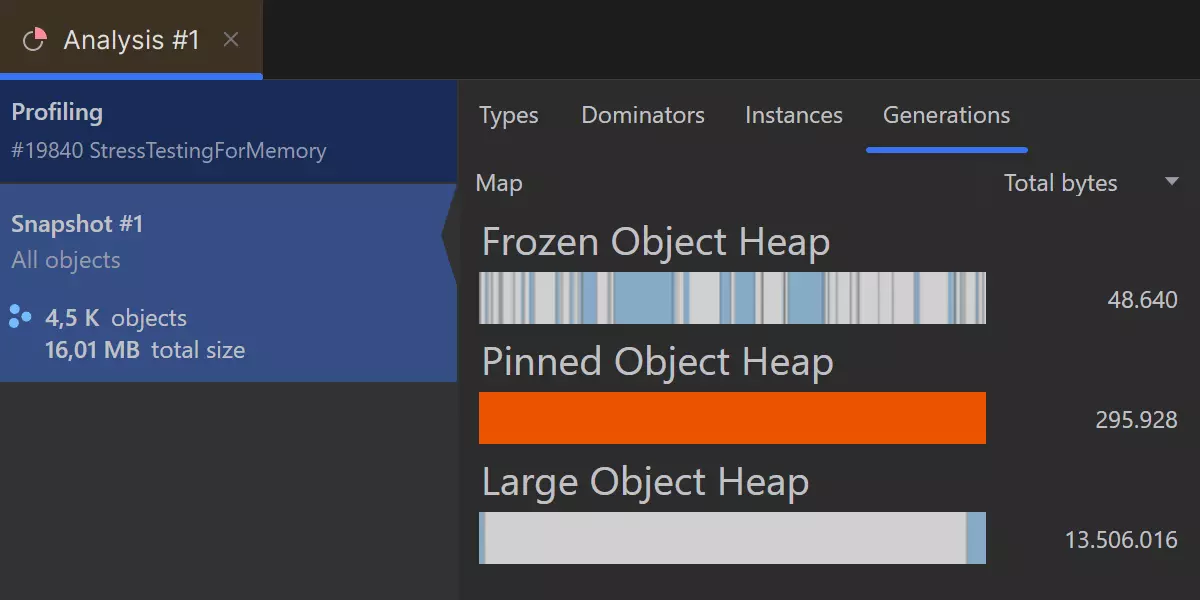Open the Dominators tab
1200x600 pixels.
tap(643, 115)
